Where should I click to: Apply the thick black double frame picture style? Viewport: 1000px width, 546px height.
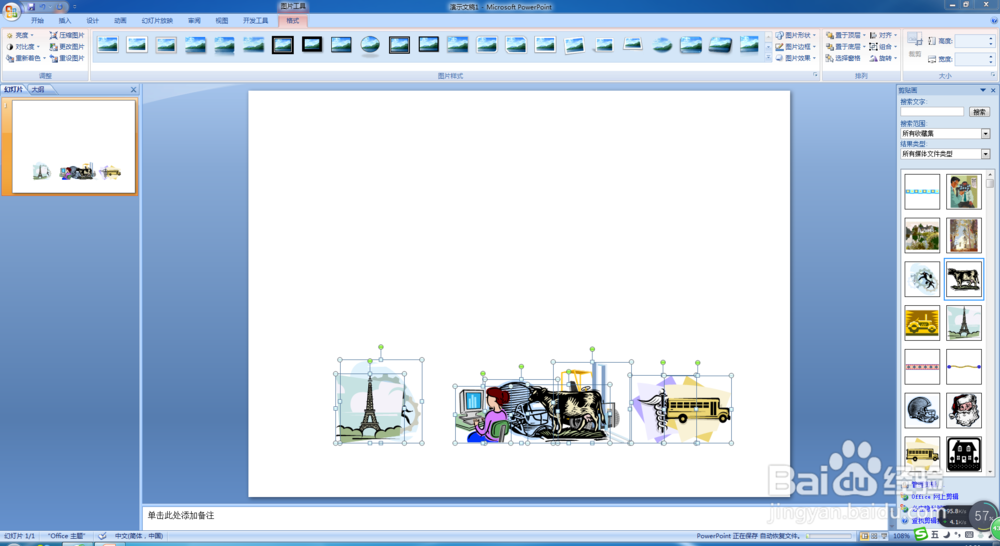click(x=283, y=45)
